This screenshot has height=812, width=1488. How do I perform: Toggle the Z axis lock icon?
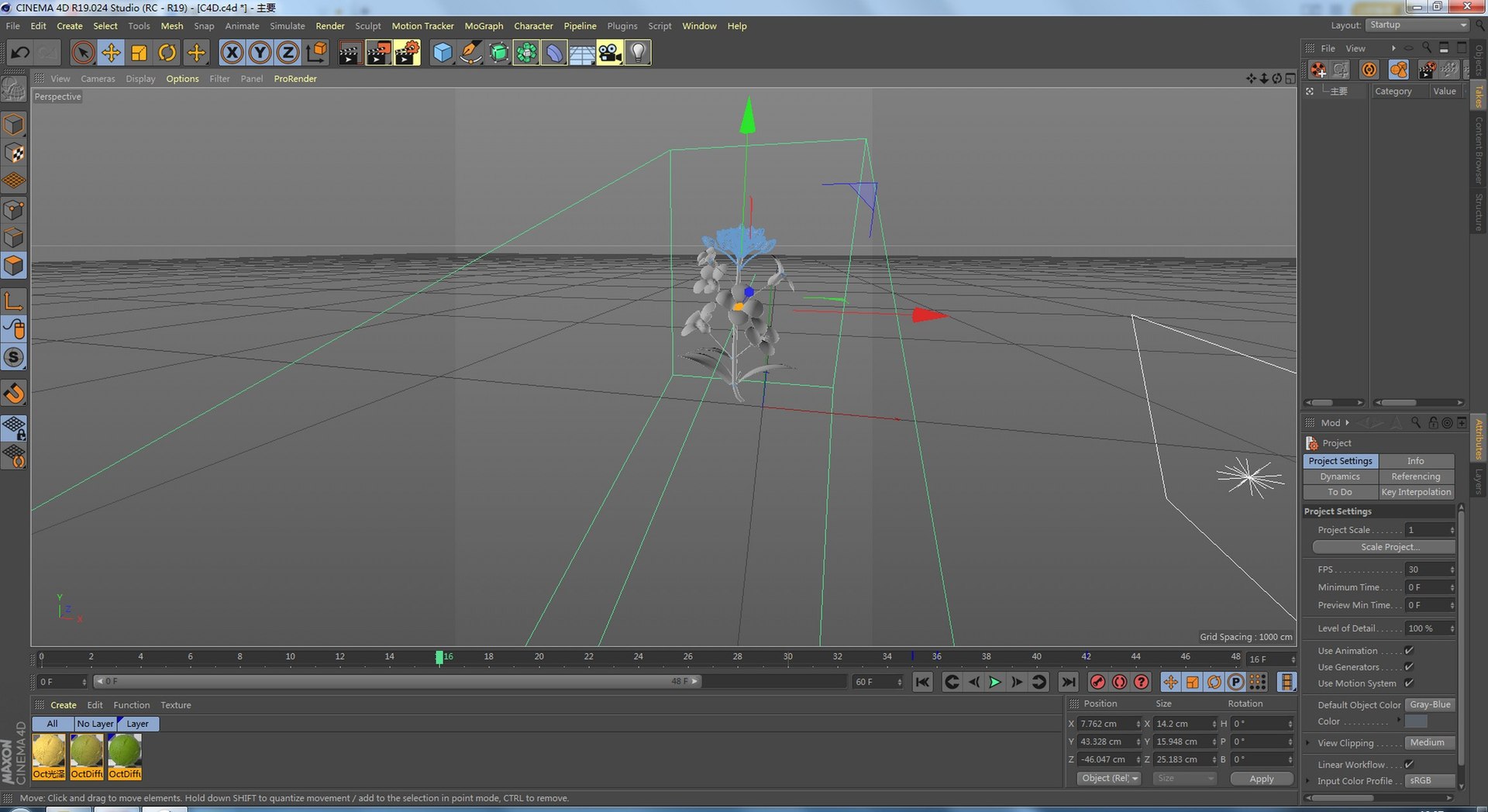pyautogui.click(x=288, y=53)
